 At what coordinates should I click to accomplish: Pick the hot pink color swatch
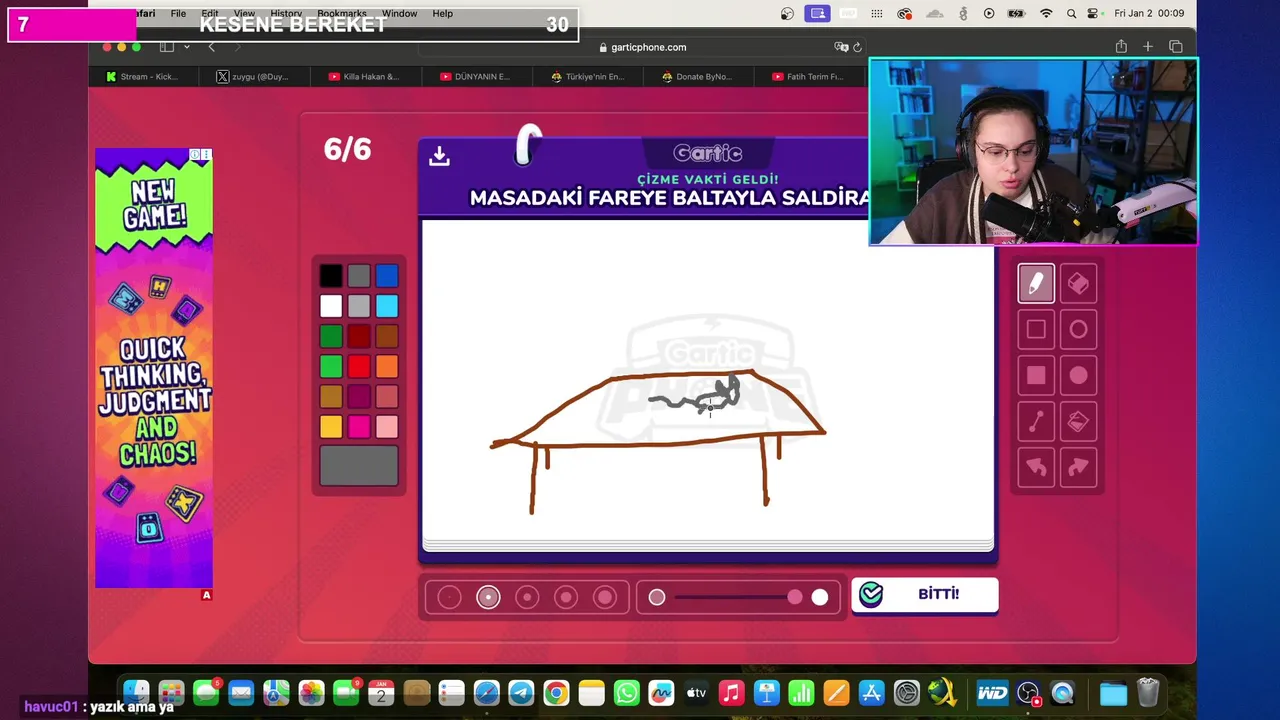(x=359, y=427)
